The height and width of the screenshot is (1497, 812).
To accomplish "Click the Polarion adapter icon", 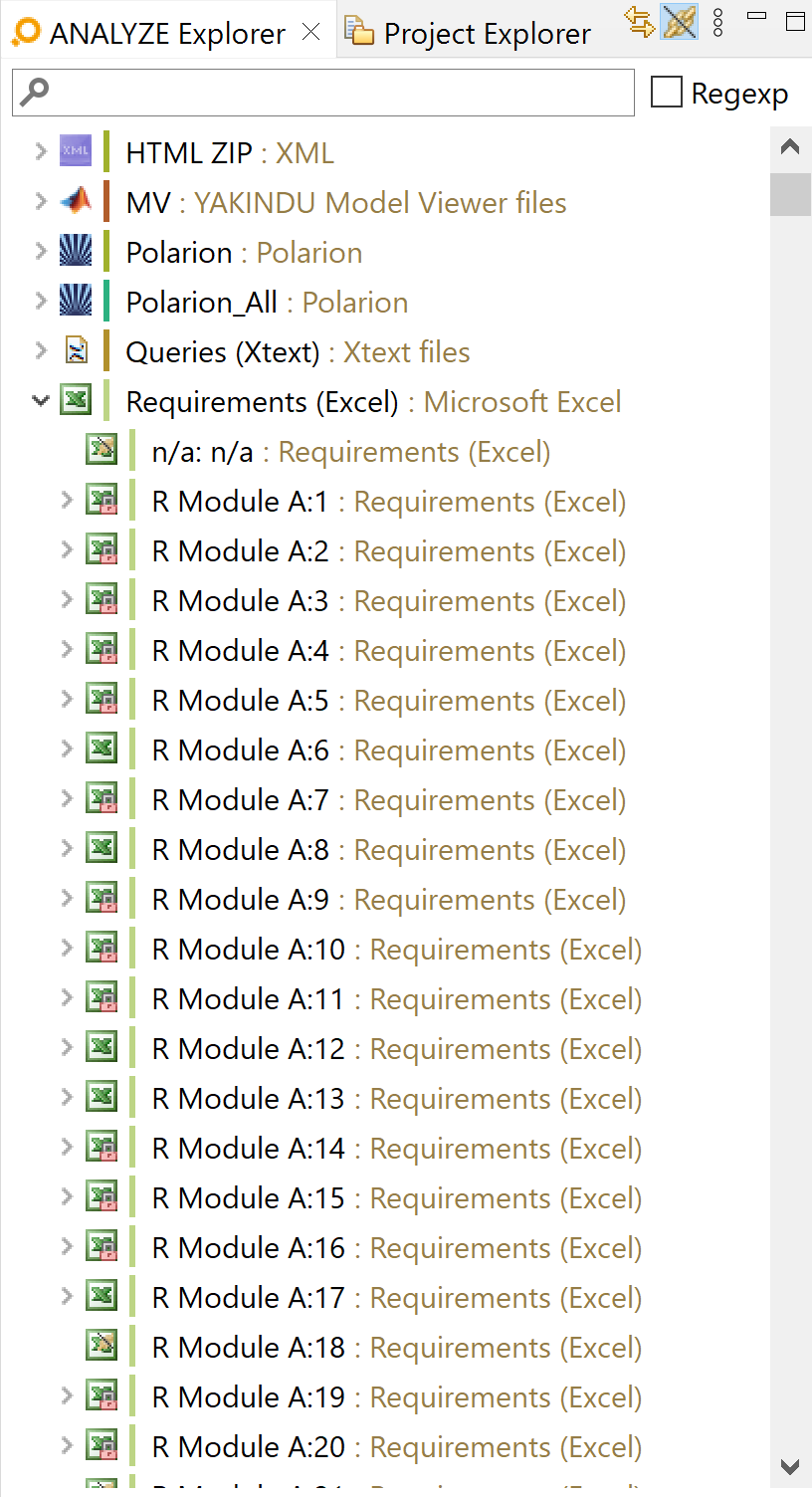I will [x=76, y=251].
